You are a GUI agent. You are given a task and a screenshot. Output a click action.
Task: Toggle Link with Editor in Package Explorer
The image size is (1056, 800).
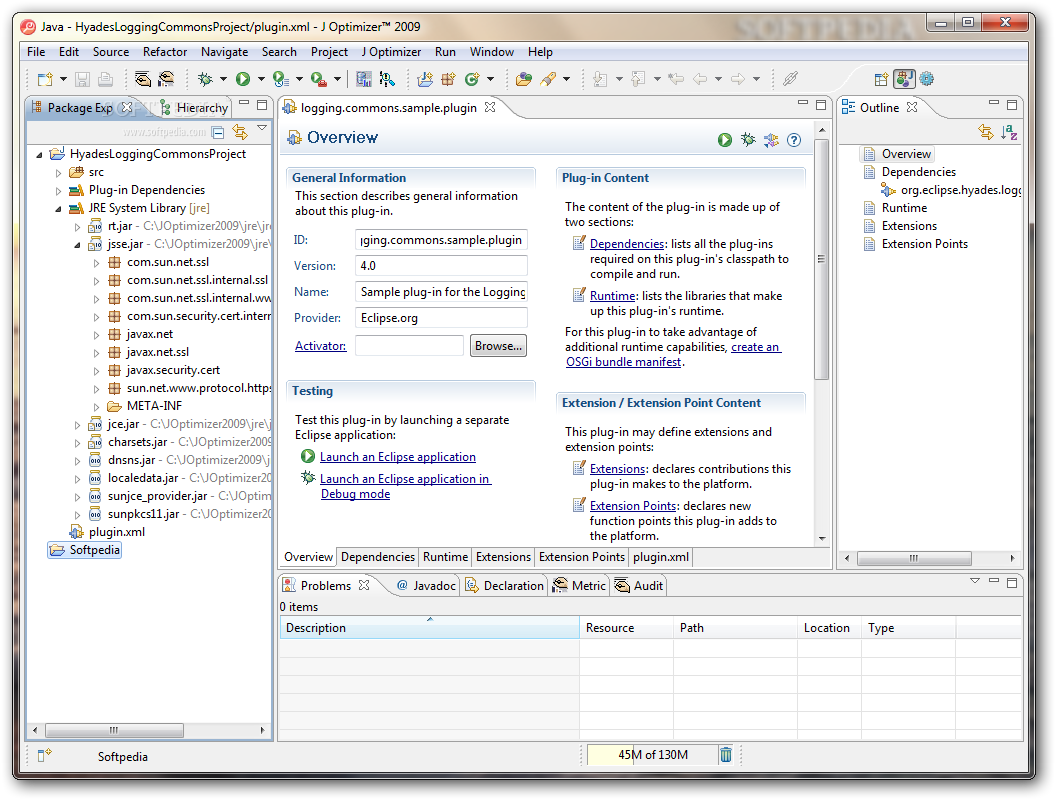point(240,132)
